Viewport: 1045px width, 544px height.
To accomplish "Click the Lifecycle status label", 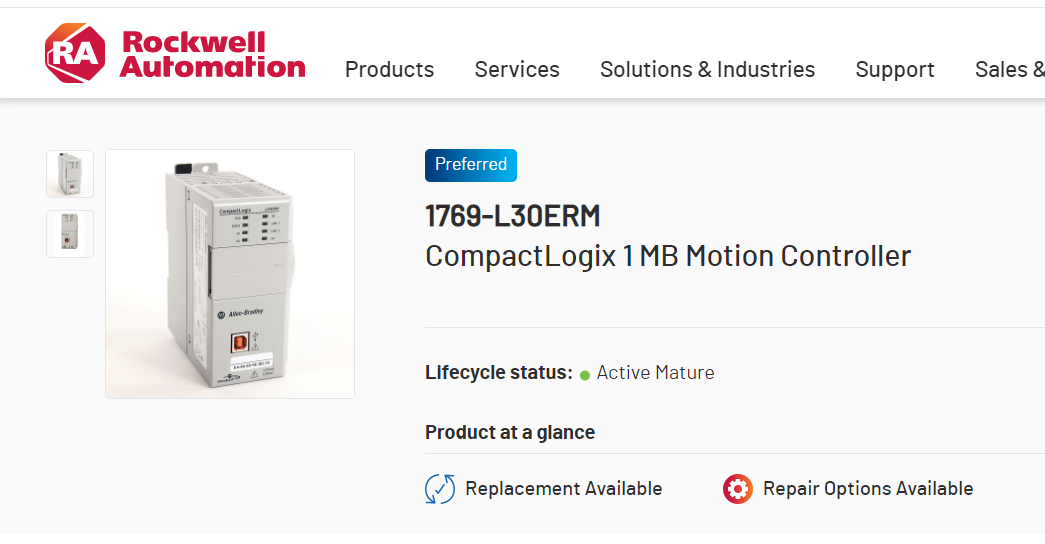I will (x=498, y=373).
